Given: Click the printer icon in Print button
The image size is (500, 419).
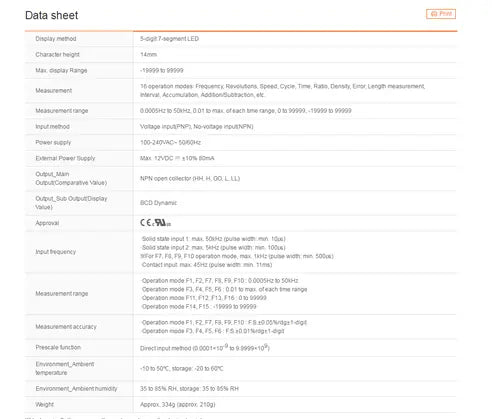Looking at the screenshot, I should 434,14.
